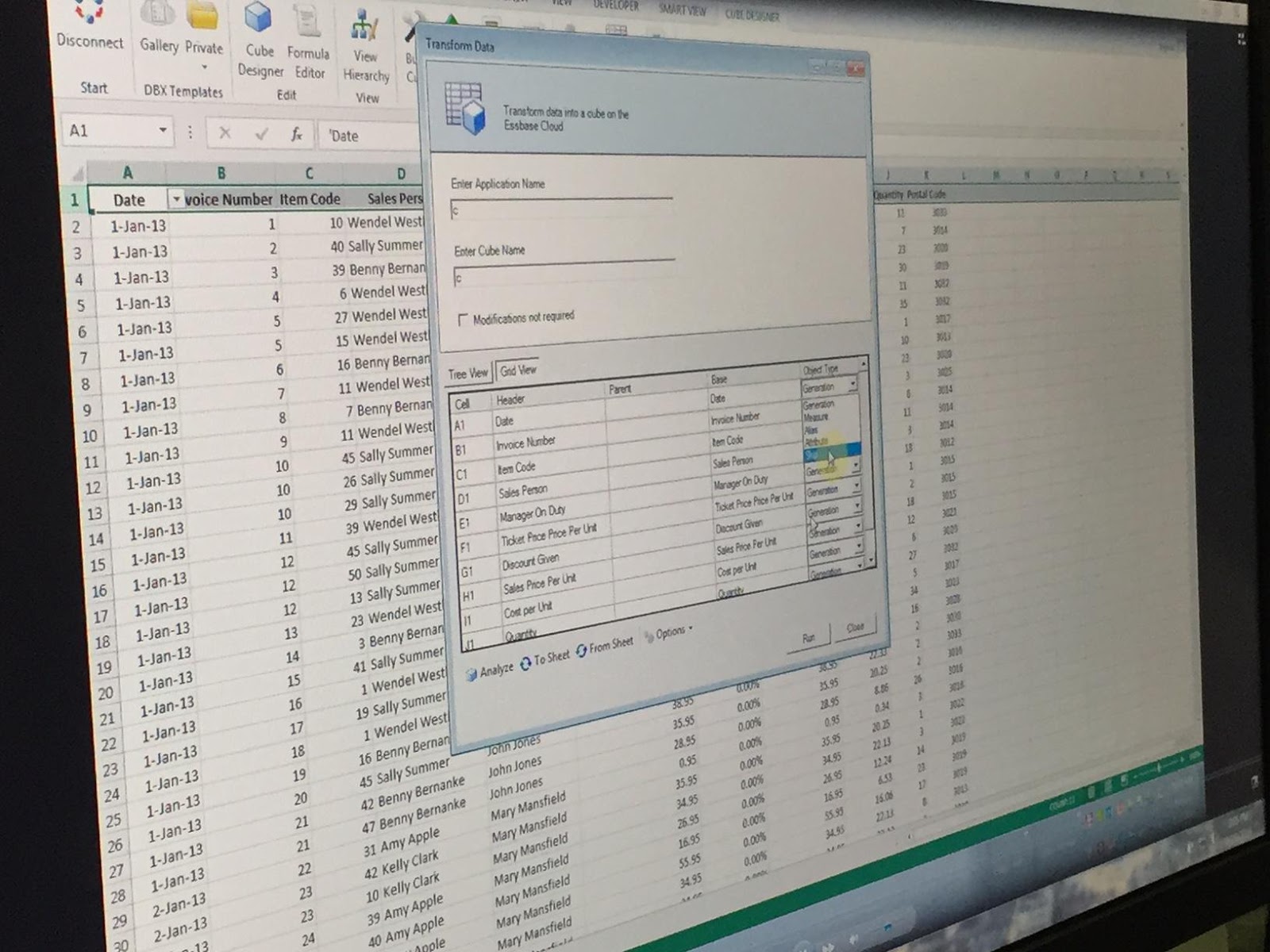Viewport: 1270px width, 952px height.
Task: Click the To Sheet refresh icon
Action: click(525, 663)
